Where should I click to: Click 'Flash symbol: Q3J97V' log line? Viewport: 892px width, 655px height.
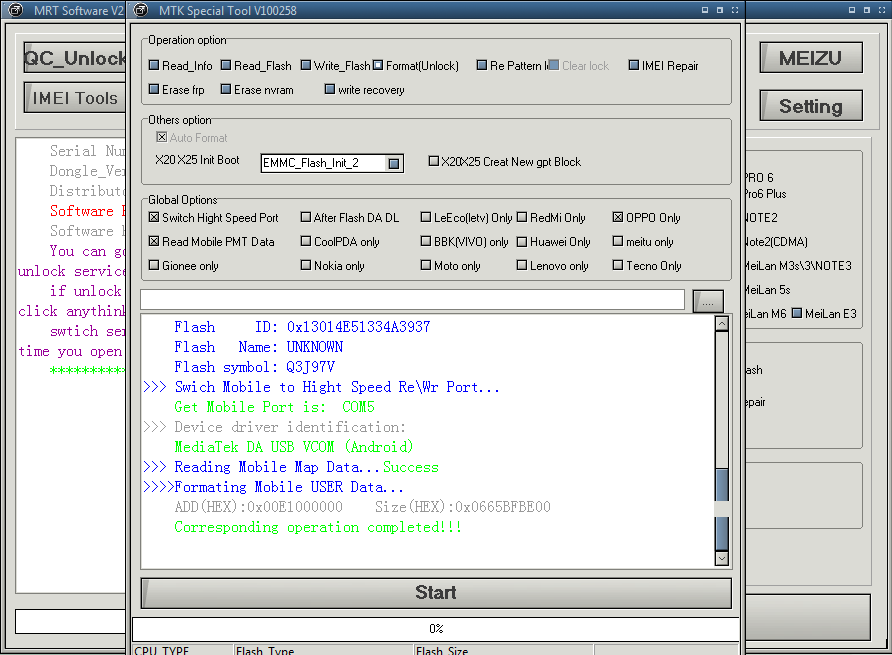point(254,367)
